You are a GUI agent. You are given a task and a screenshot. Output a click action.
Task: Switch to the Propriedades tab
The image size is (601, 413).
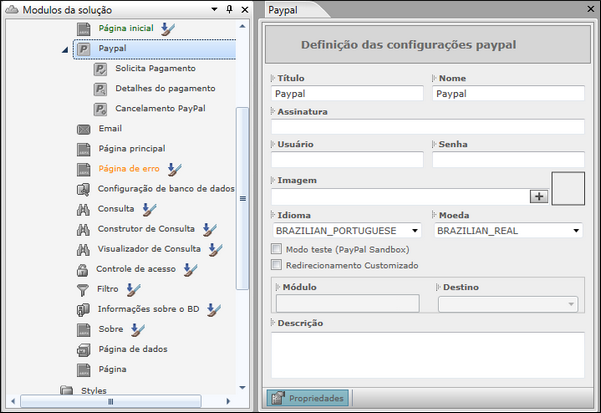(x=308, y=398)
